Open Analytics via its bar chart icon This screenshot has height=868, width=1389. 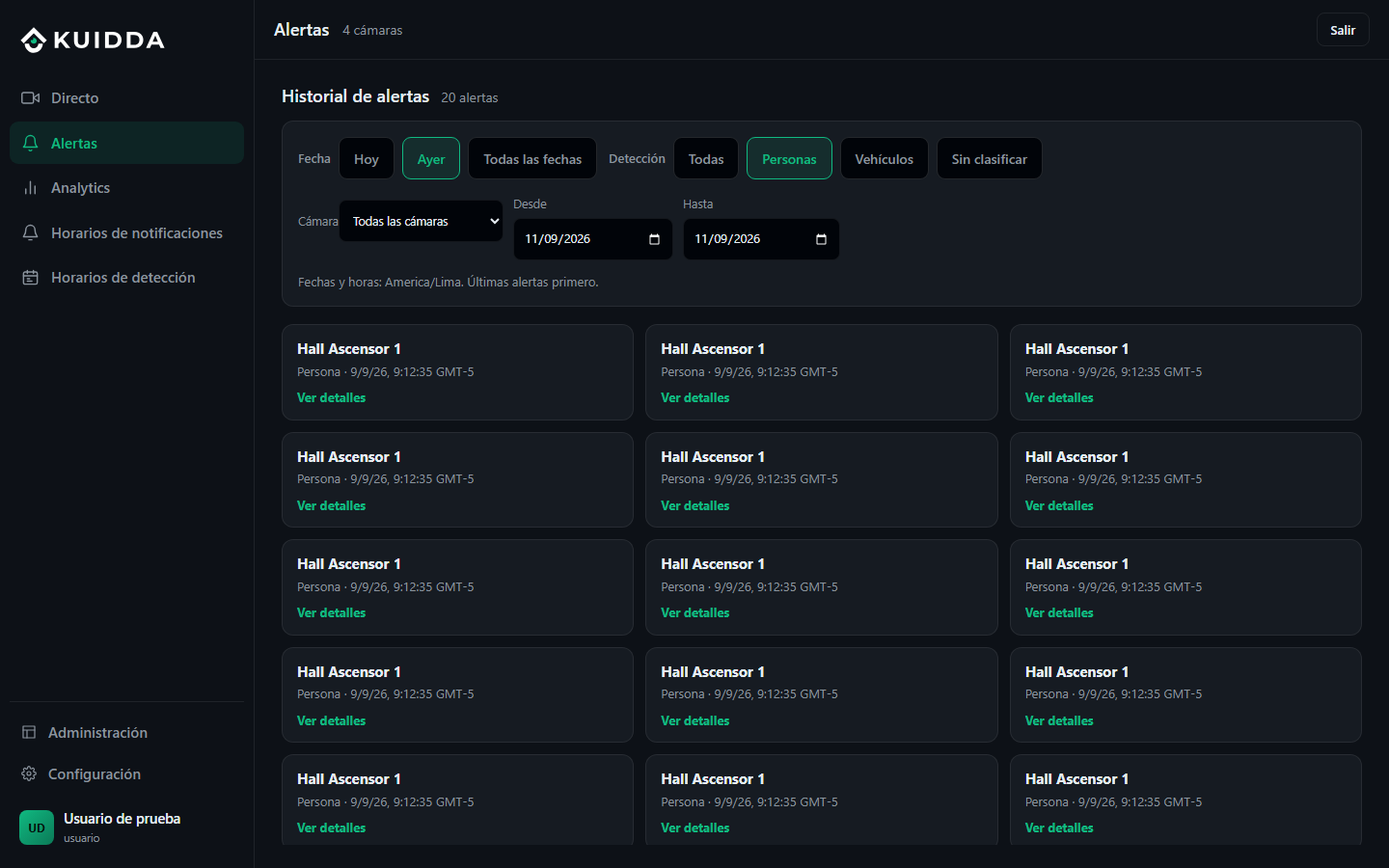tap(30, 188)
